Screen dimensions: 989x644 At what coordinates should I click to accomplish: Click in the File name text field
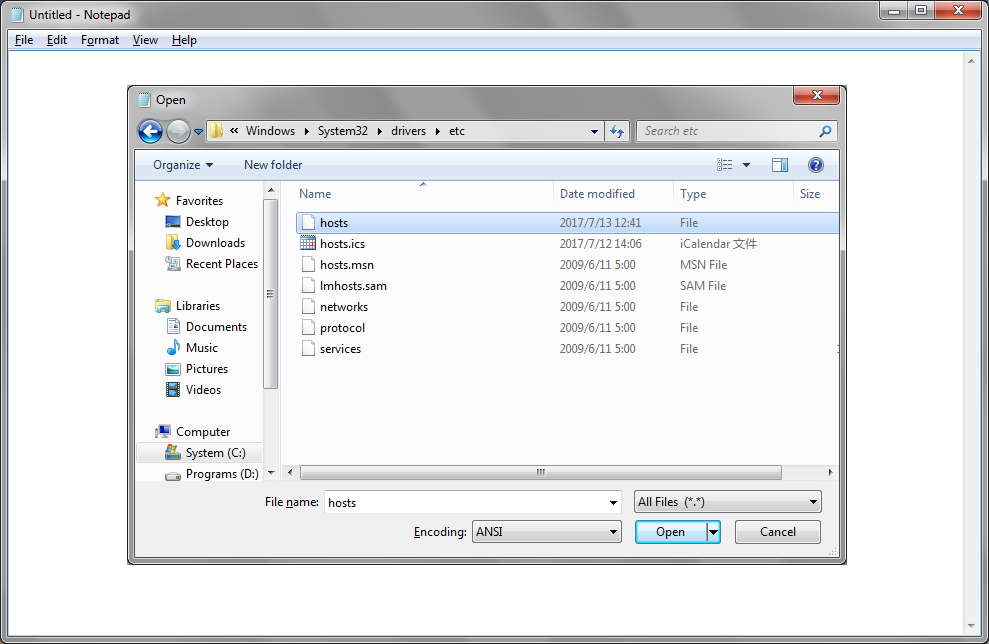465,502
